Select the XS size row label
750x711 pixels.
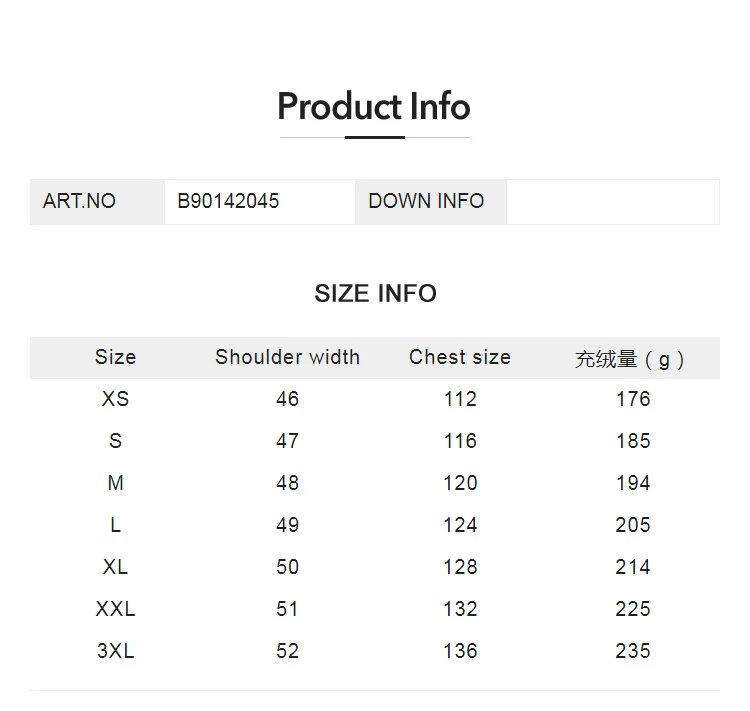click(x=115, y=399)
